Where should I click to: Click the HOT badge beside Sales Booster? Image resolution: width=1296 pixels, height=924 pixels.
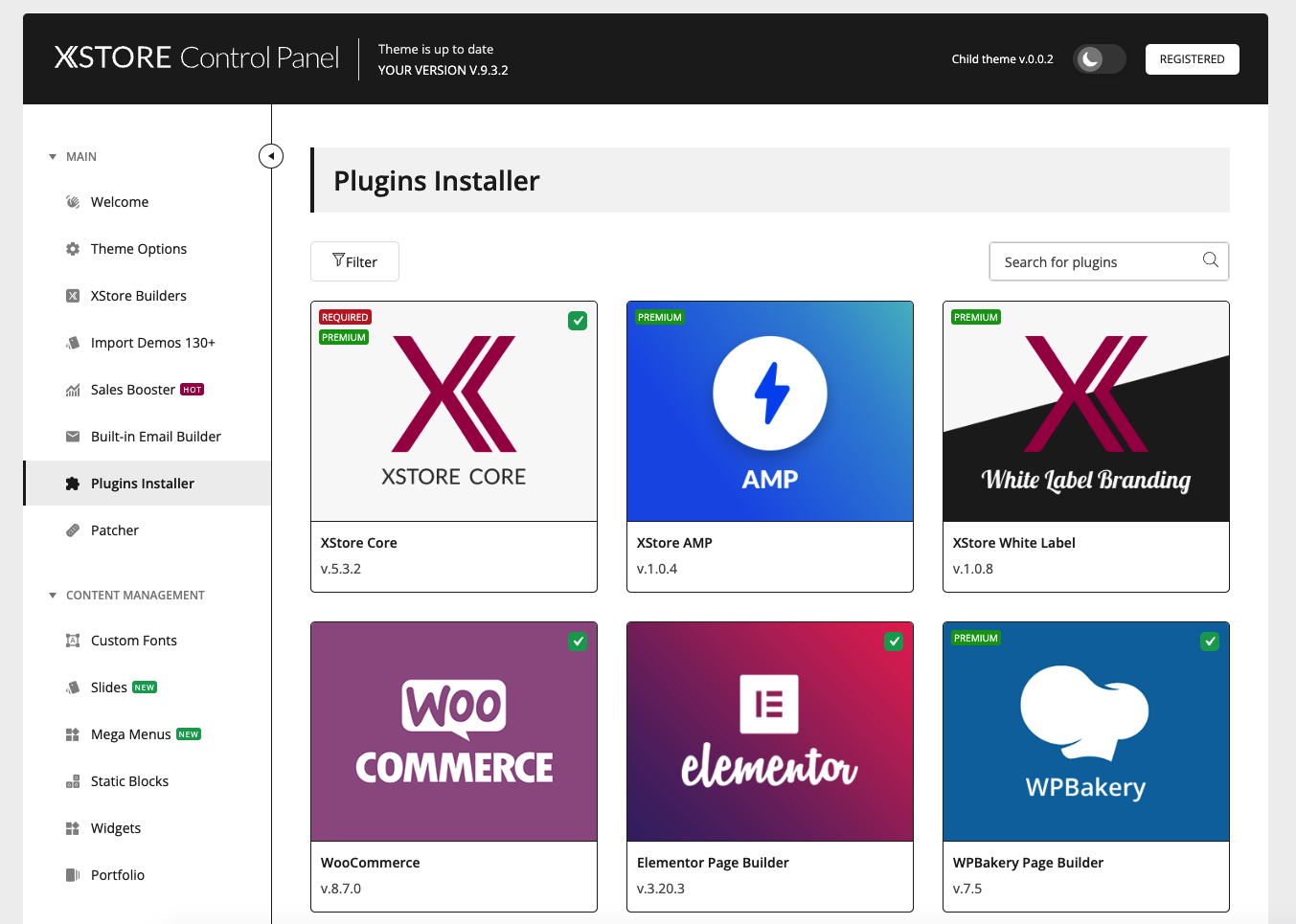coord(193,390)
